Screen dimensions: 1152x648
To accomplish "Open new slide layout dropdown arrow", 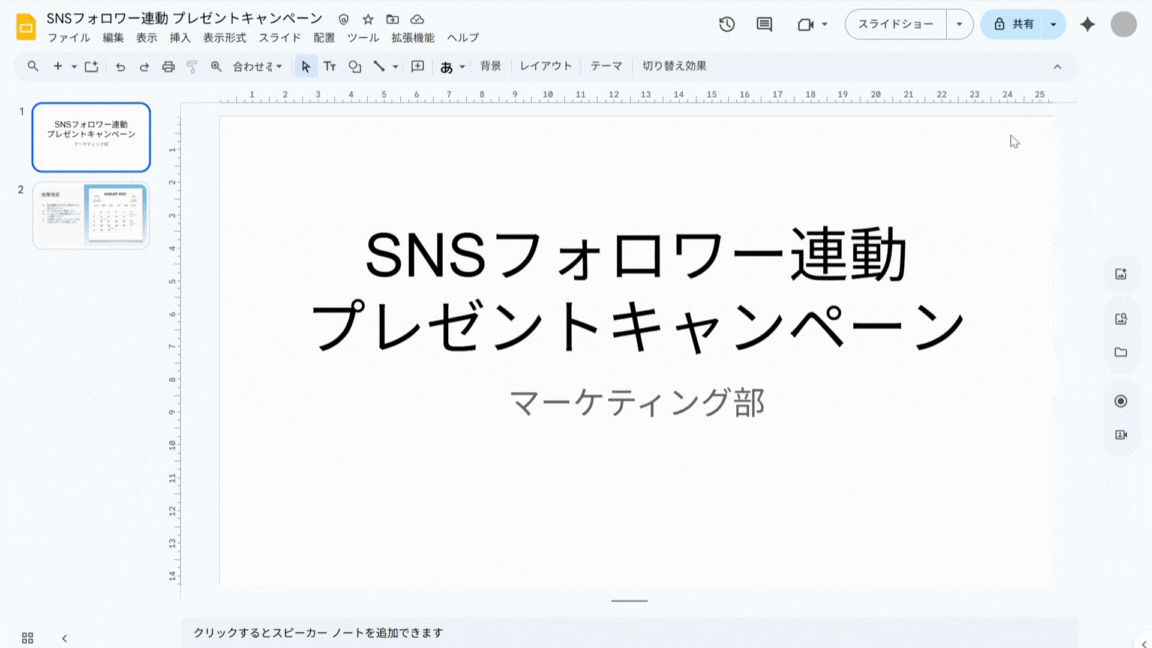I will pos(73,66).
